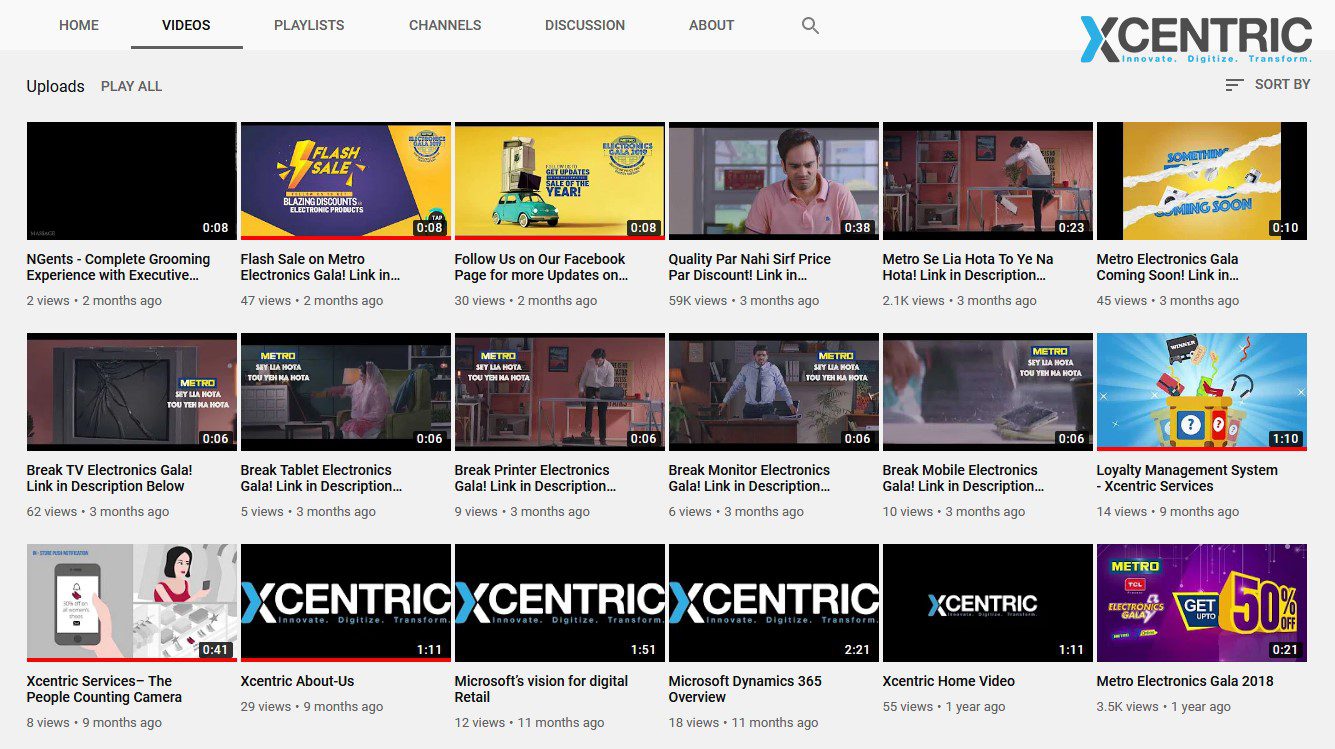
Task: Open the About tab
Action: tap(711, 25)
